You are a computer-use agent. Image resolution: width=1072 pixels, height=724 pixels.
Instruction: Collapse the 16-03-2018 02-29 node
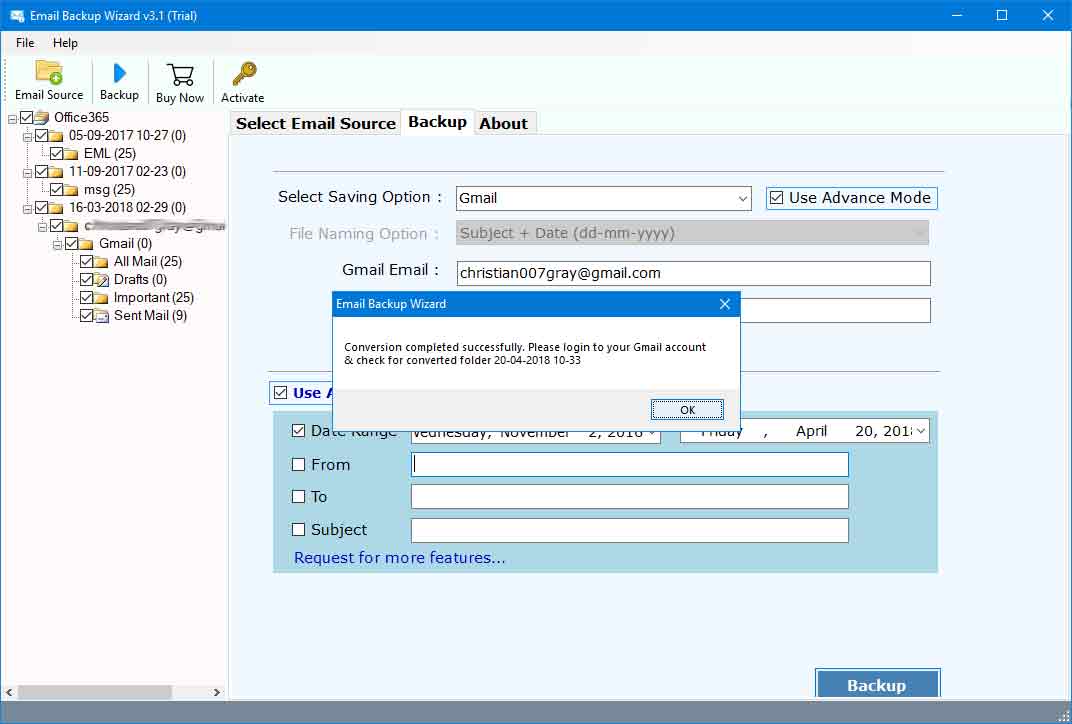[27, 209]
